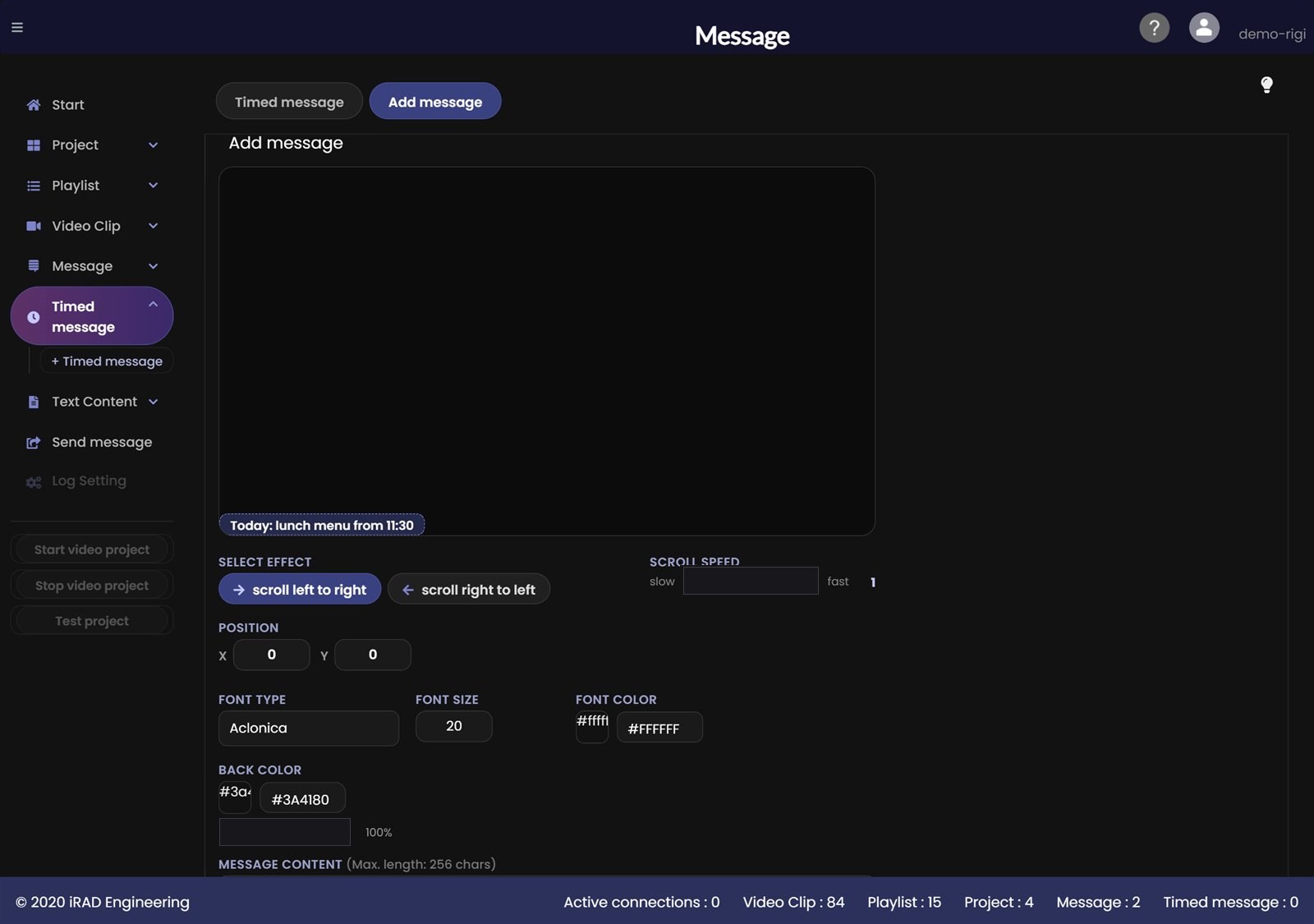Viewport: 1314px width, 924px height.
Task: Select scroll left to right effect
Action: (x=300, y=590)
